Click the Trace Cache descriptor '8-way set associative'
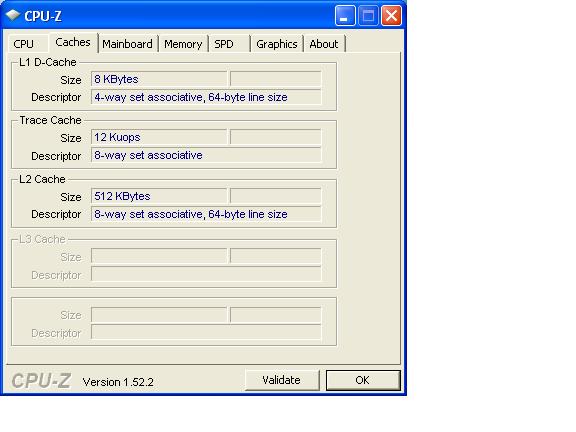Viewport: 576px width, 432px height. point(206,155)
